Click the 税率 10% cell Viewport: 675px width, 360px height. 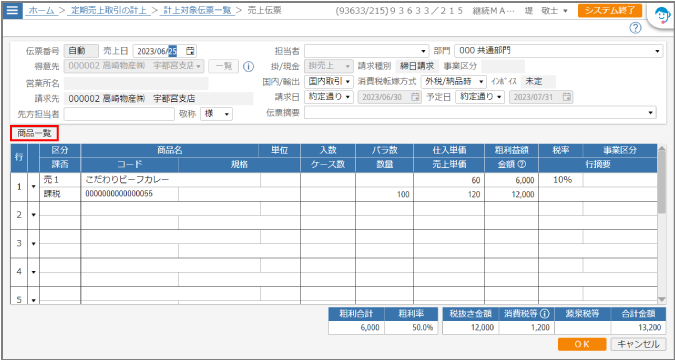pyautogui.click(x=561, y=180)
